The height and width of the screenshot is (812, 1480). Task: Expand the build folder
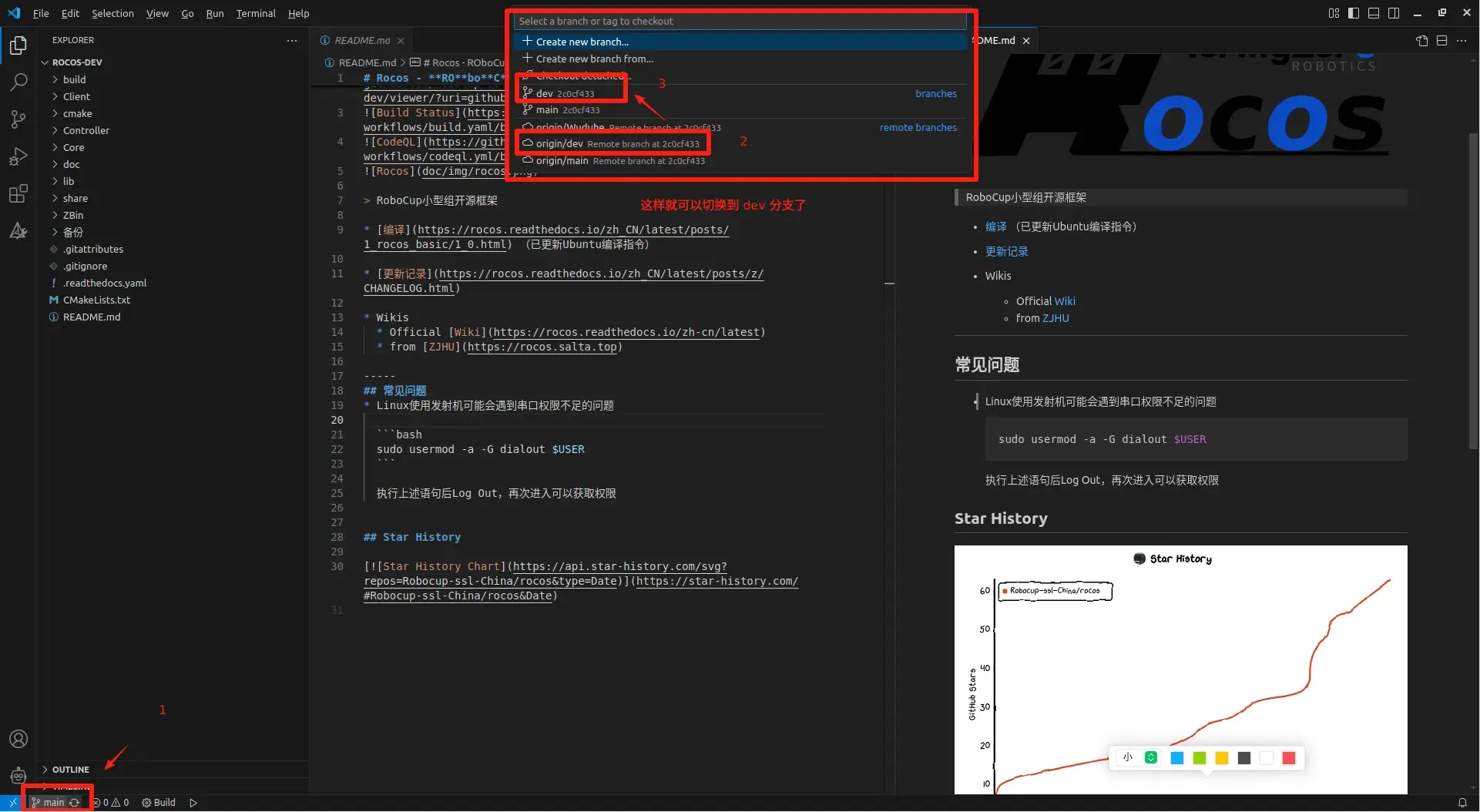point(174,79)
